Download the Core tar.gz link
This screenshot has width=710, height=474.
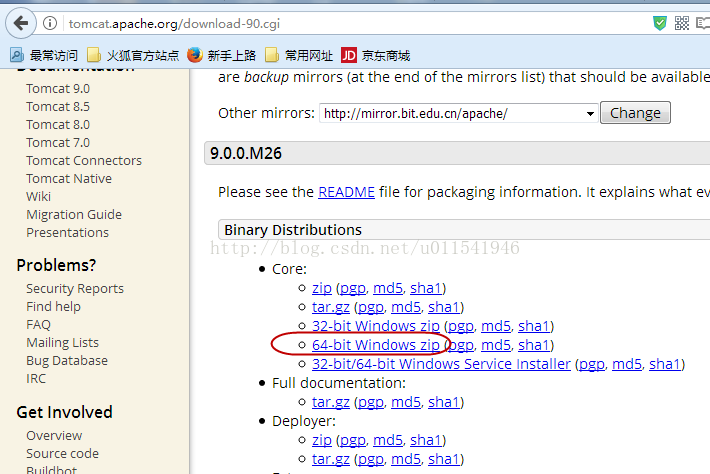(x=331, y=307)
